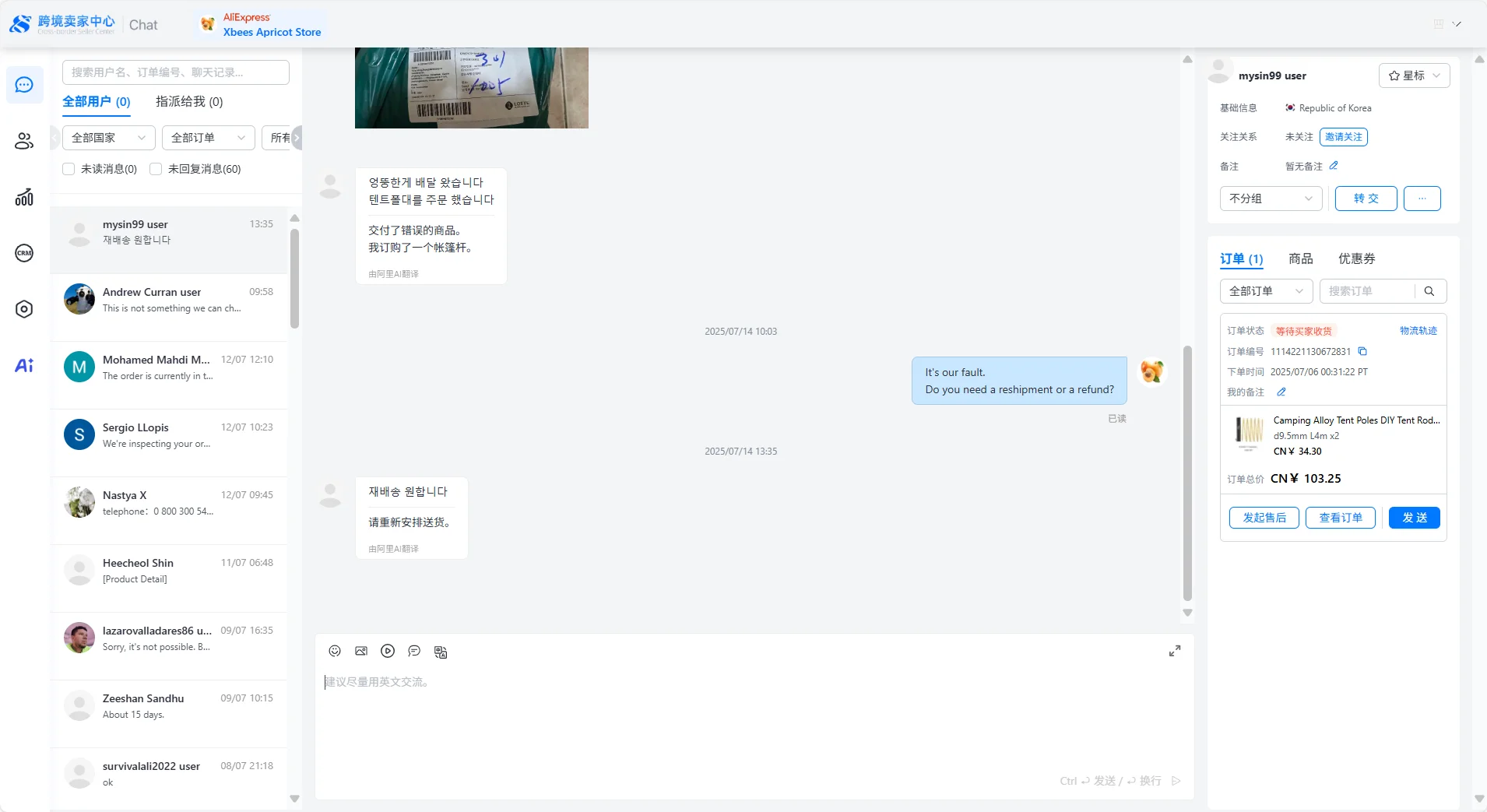This screenshot has width=1487, height=812.
Task: Click the mysin99 user name in profile panel
Action: point(1272,76)
